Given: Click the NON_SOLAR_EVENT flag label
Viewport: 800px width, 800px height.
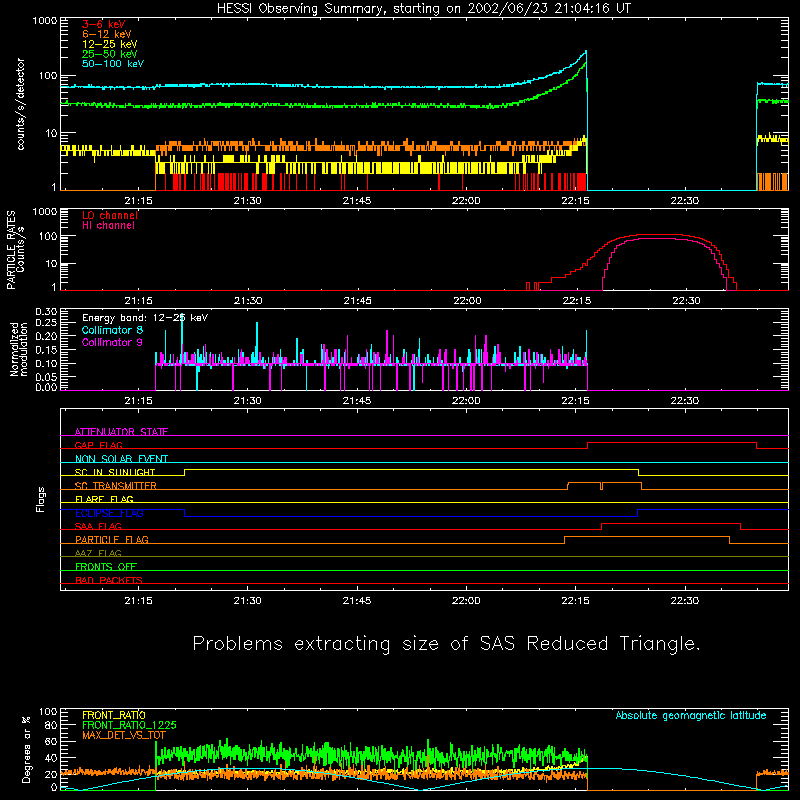Looking at the screenshot, I should point(121,459).
